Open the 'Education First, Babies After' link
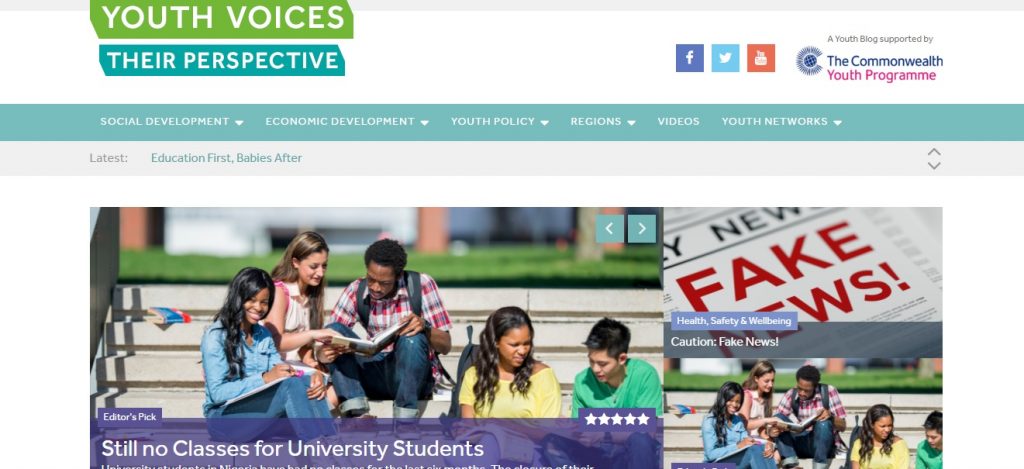Screen dimensions: 1024x469 (x=227, y=158)
